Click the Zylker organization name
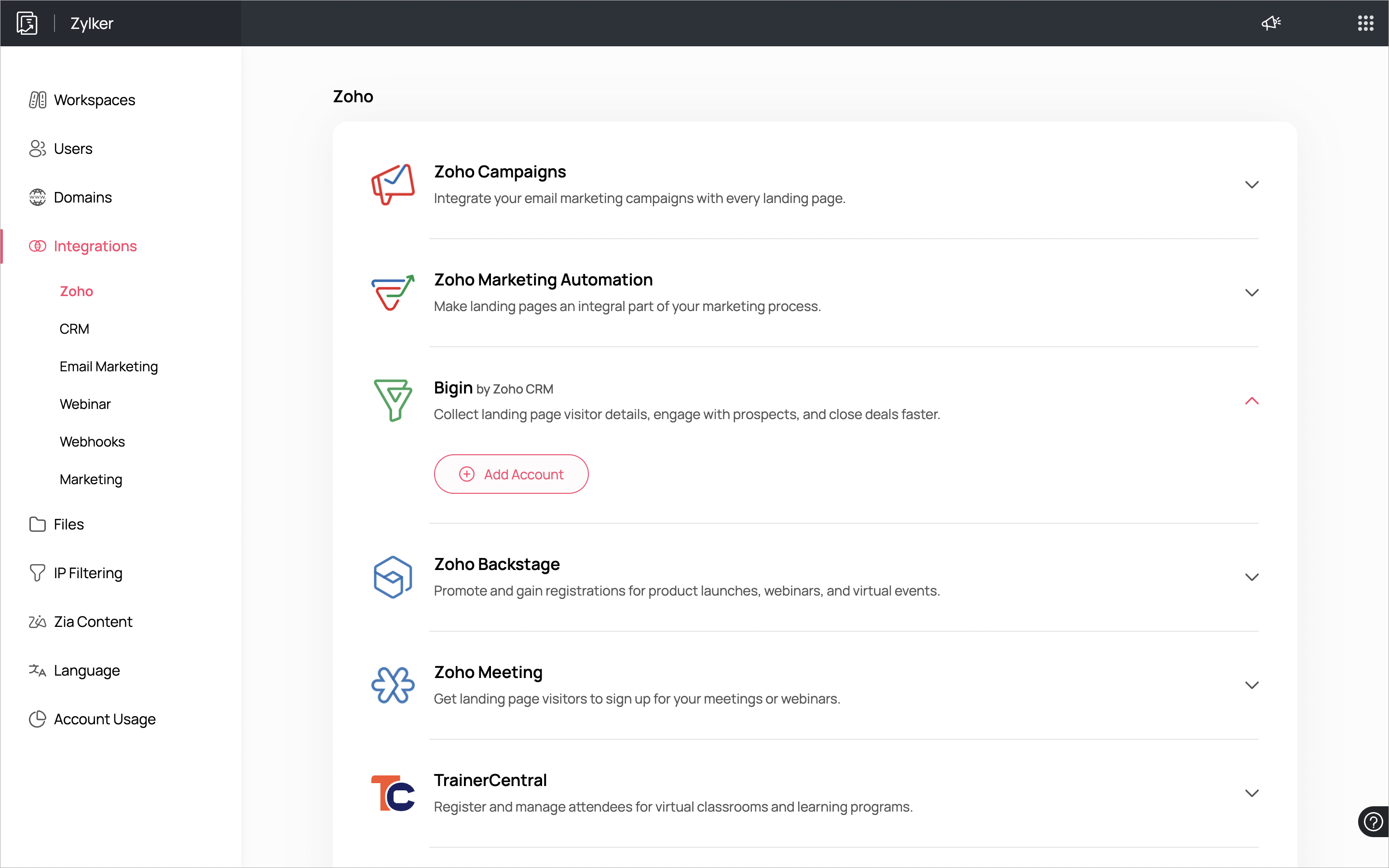The image size is (1389, 868). click(92, 24)
